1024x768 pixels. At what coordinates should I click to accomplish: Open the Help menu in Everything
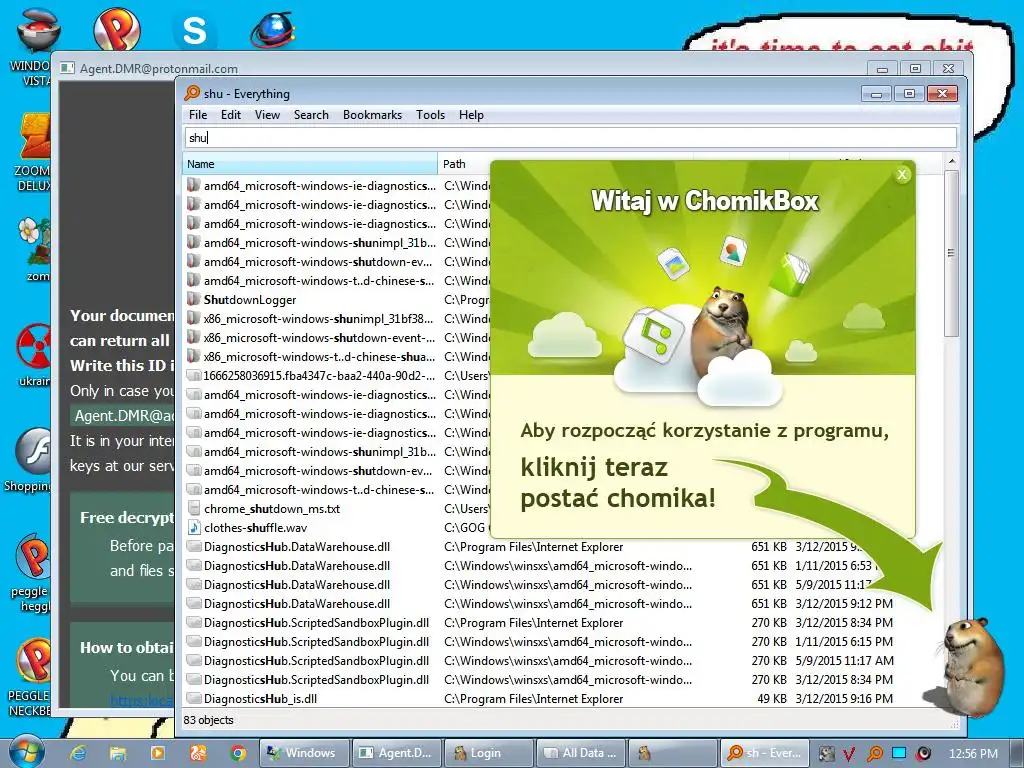[x=471, y=115]
